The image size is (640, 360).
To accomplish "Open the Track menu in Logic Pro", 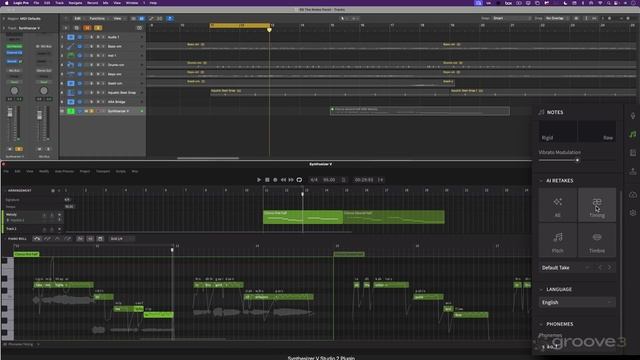I will [60, 3].
